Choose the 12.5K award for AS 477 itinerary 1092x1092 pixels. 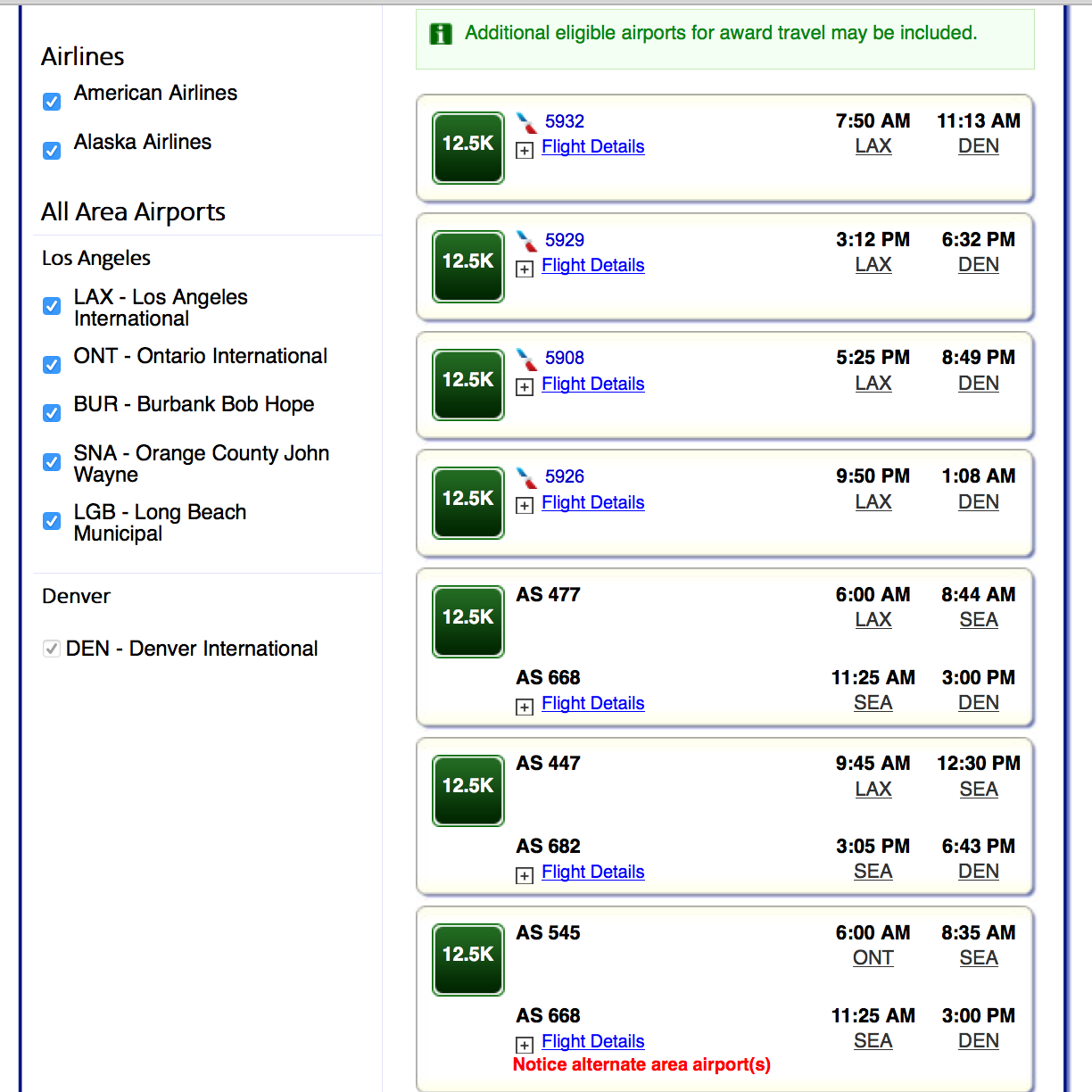(468, 622)
